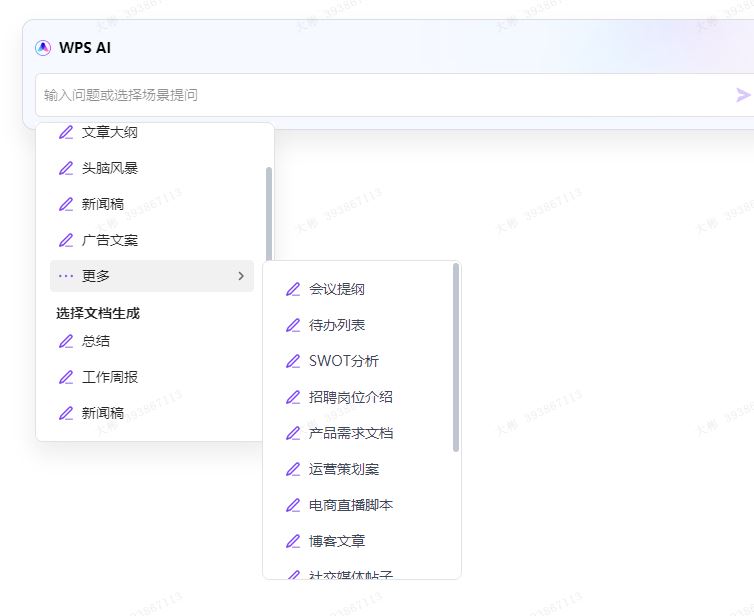
Task: Click pen icon beside 总结
Action: pyautogui.click(x=66, y=341)
